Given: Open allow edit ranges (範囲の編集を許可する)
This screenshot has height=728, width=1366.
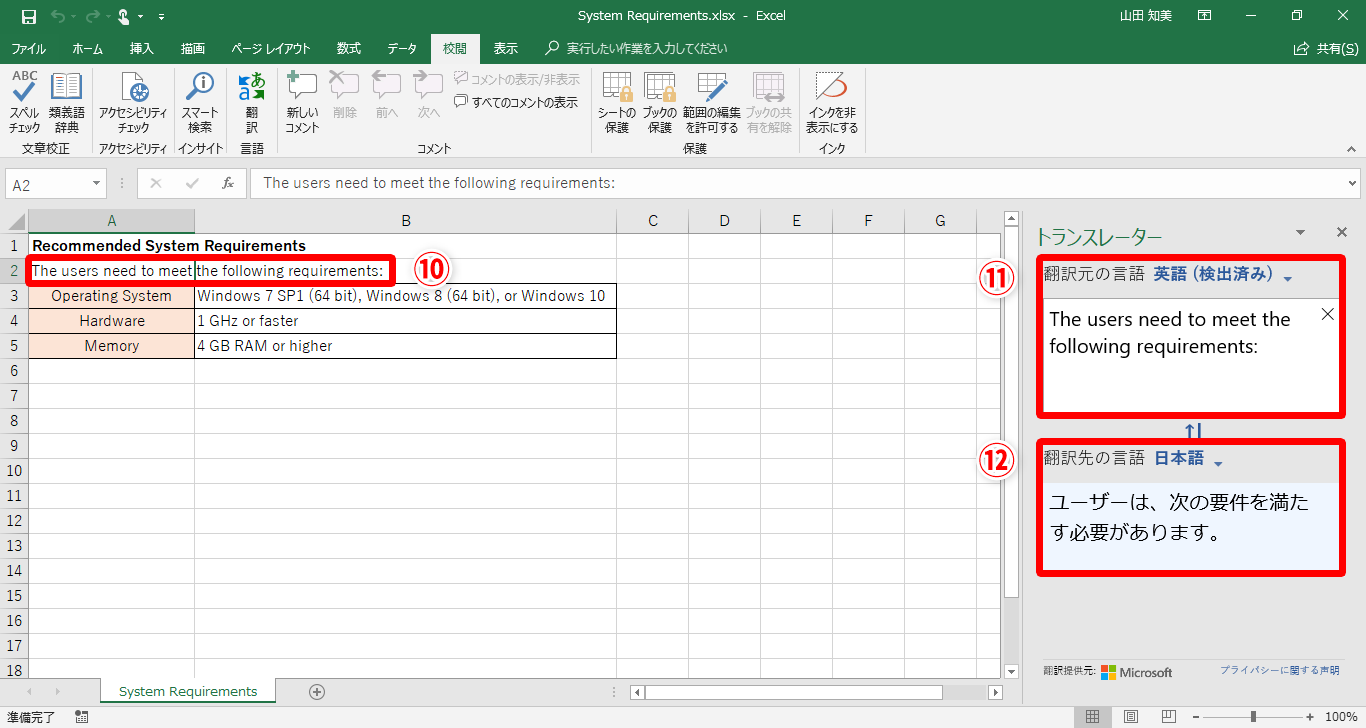Looking at the screenshot, I should click(712, 102).
